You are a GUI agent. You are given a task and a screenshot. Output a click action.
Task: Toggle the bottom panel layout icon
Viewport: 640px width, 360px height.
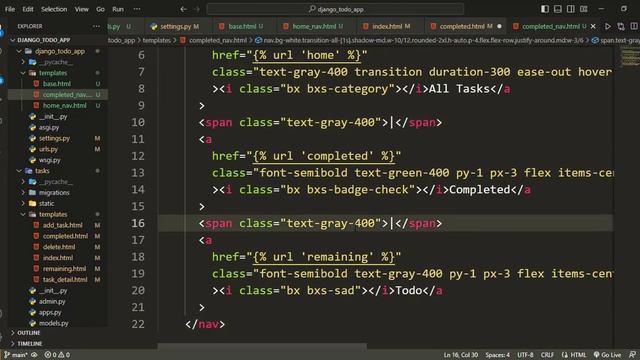click(x=558, y=9)
